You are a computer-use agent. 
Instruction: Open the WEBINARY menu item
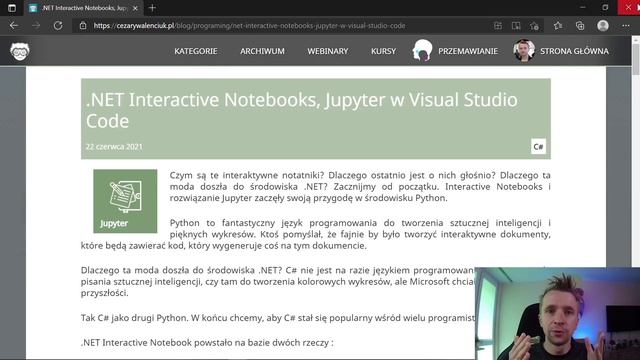pos(328,51)
